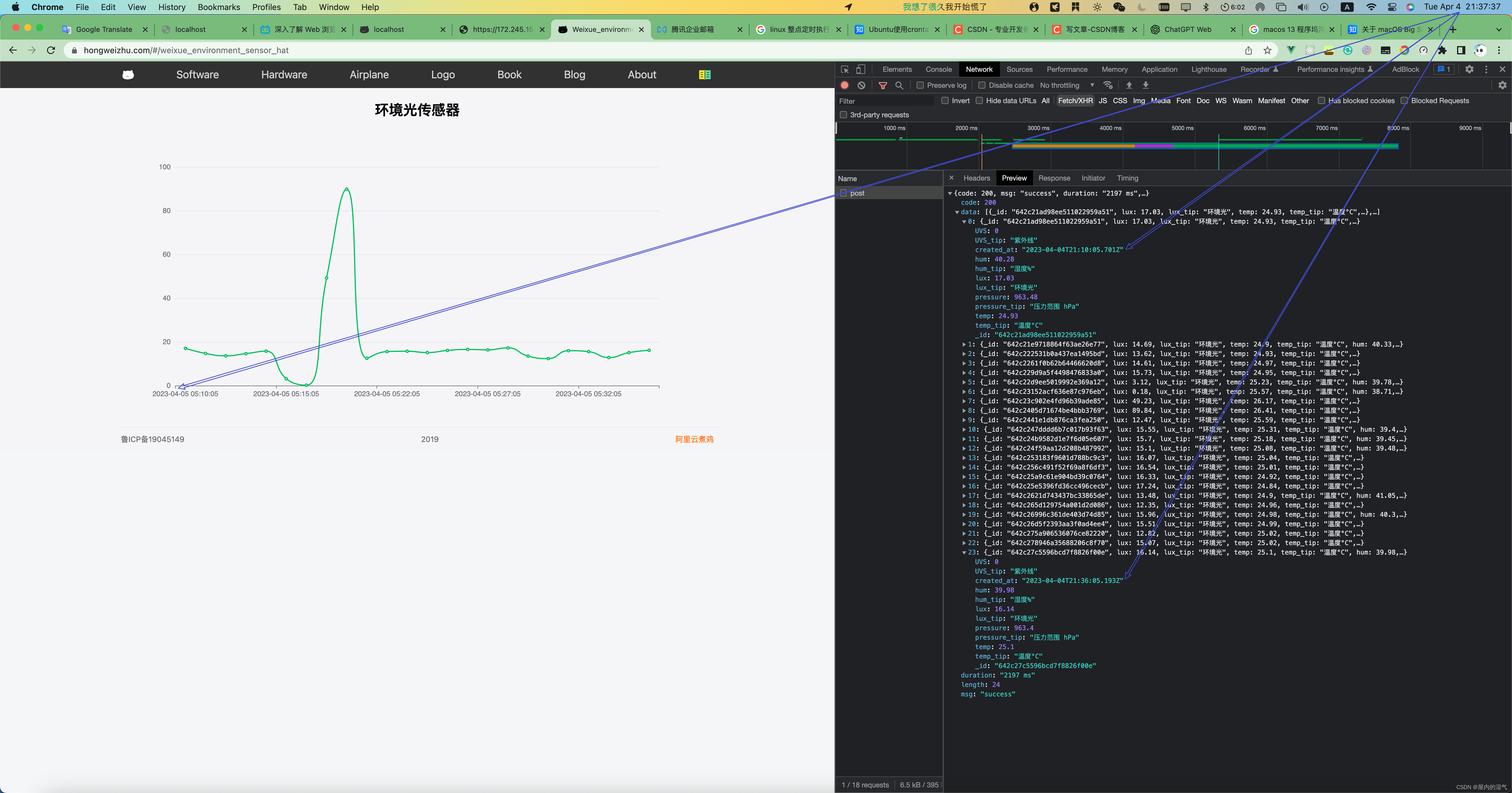Screen dimensions: 1512x793
Task: Switch to the Console panel tab
Action: [x=939, y=69]
